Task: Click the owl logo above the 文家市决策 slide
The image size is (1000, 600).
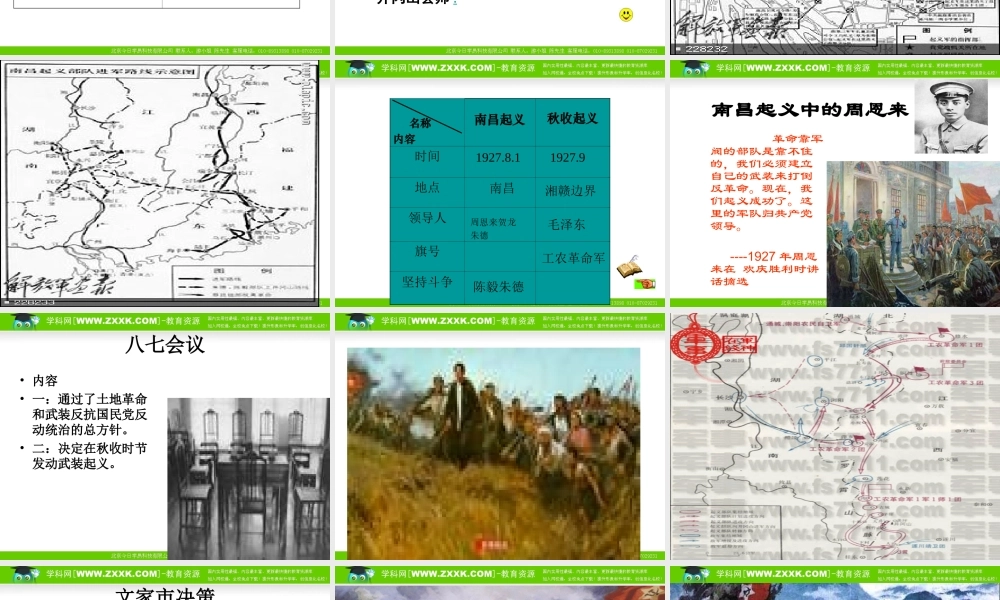Action: click(25, 574)
